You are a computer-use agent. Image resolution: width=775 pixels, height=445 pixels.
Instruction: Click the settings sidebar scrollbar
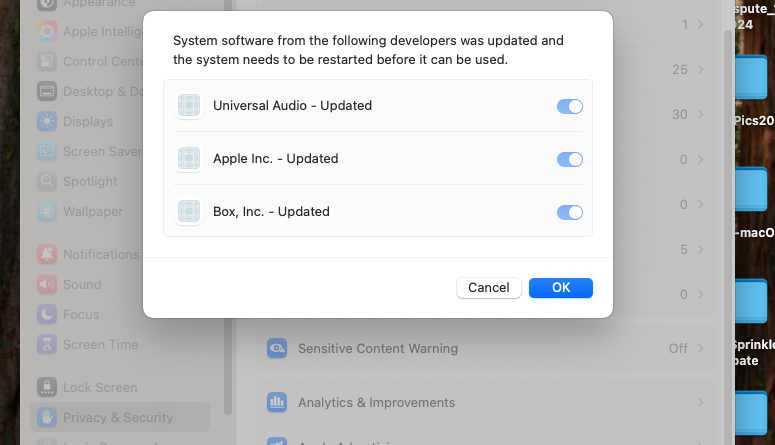[228, 366]
